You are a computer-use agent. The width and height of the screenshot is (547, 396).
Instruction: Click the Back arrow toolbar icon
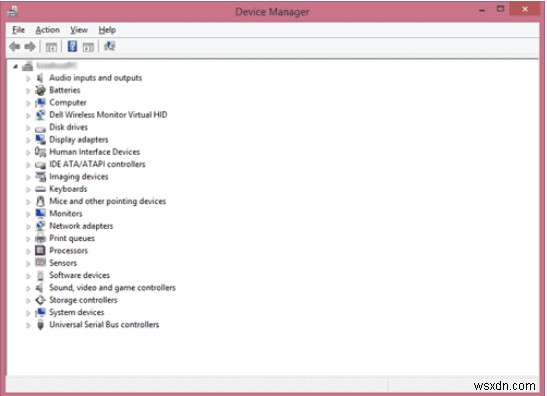coord(15,46)
